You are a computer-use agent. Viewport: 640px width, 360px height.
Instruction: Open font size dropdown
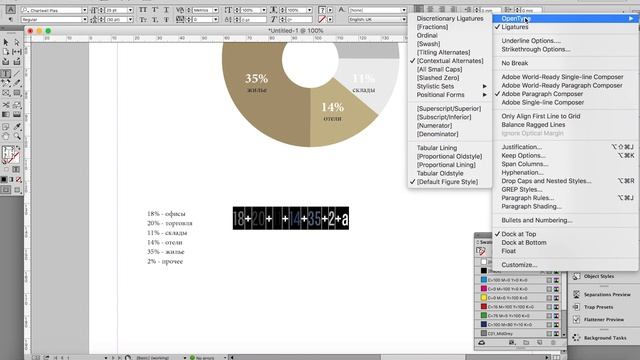130,10
